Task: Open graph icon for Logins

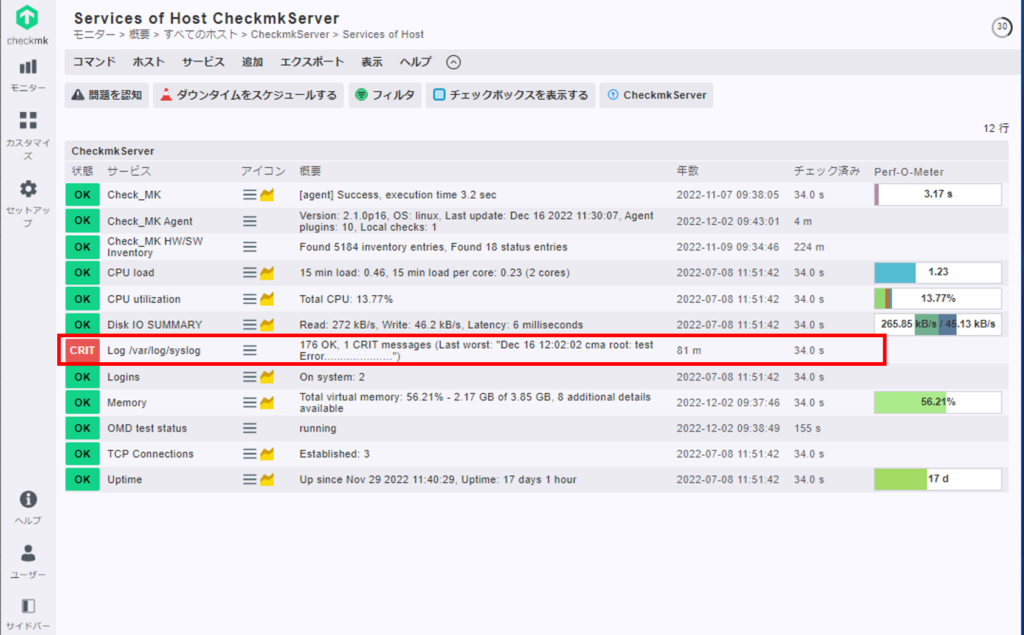Action: pyautogui.click(x=267, y=377)
